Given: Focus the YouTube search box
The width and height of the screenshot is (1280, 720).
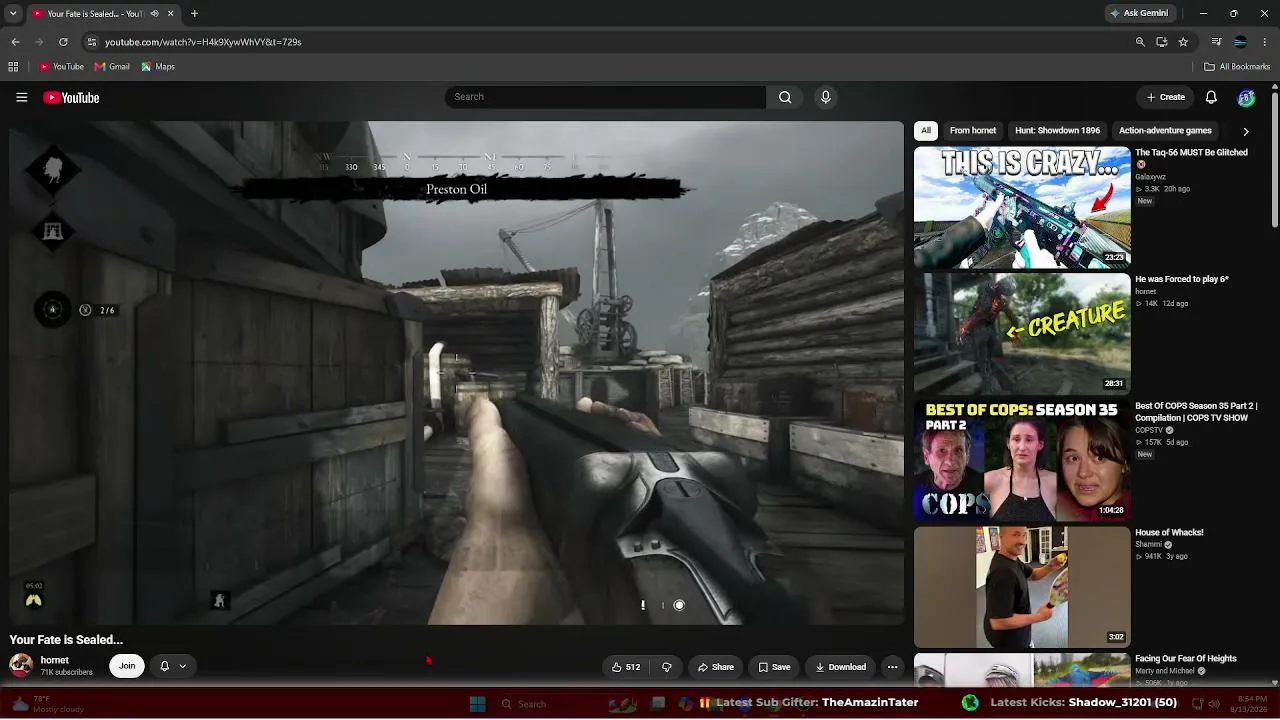Looking at the screenshot, I should [x=606, y=97].
